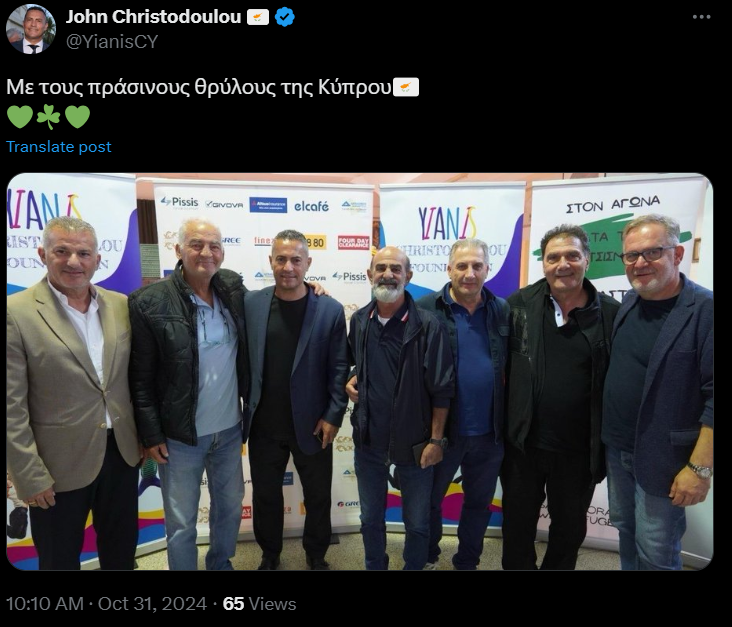The image size is (732, 627).
Task: Open the three-dot more options menu
Action: (701, 17)
